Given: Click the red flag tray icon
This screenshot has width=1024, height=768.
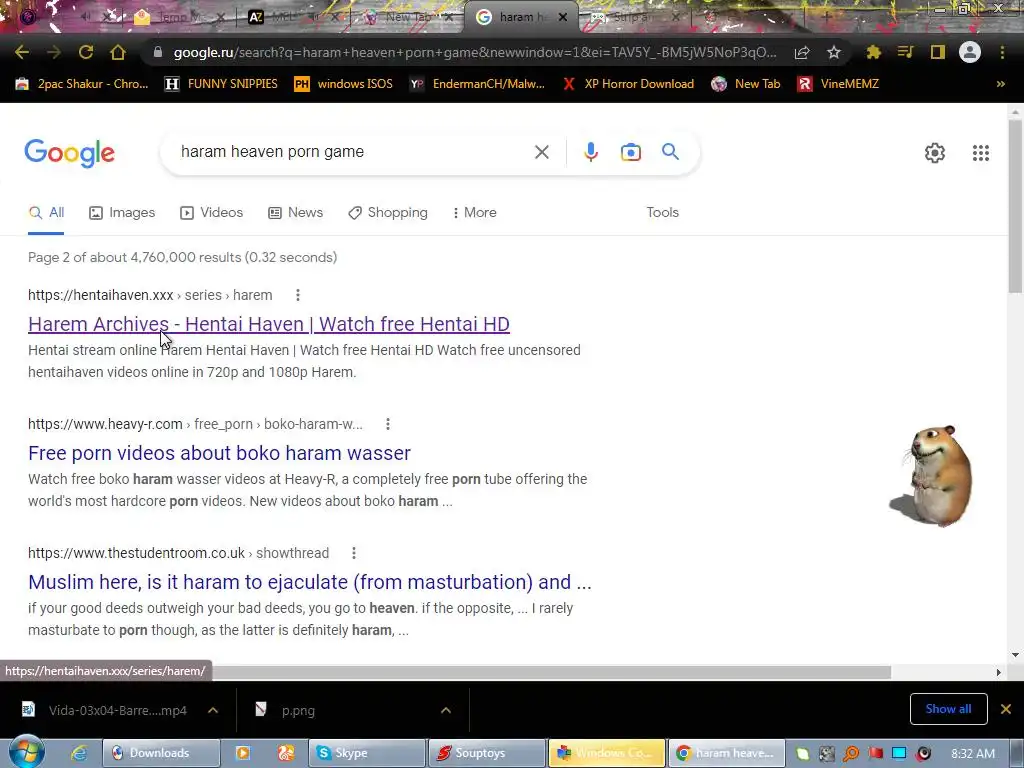Looking at the screenshot, I should click(x=875, y=754).
